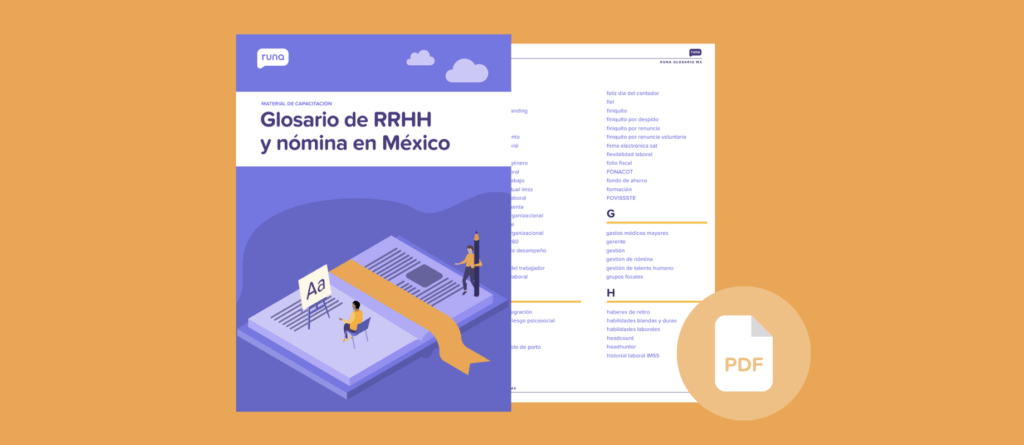Screen dimensions: 1024x445
Task: Jump to the 'H' section heading
Action: coord(611,292)
